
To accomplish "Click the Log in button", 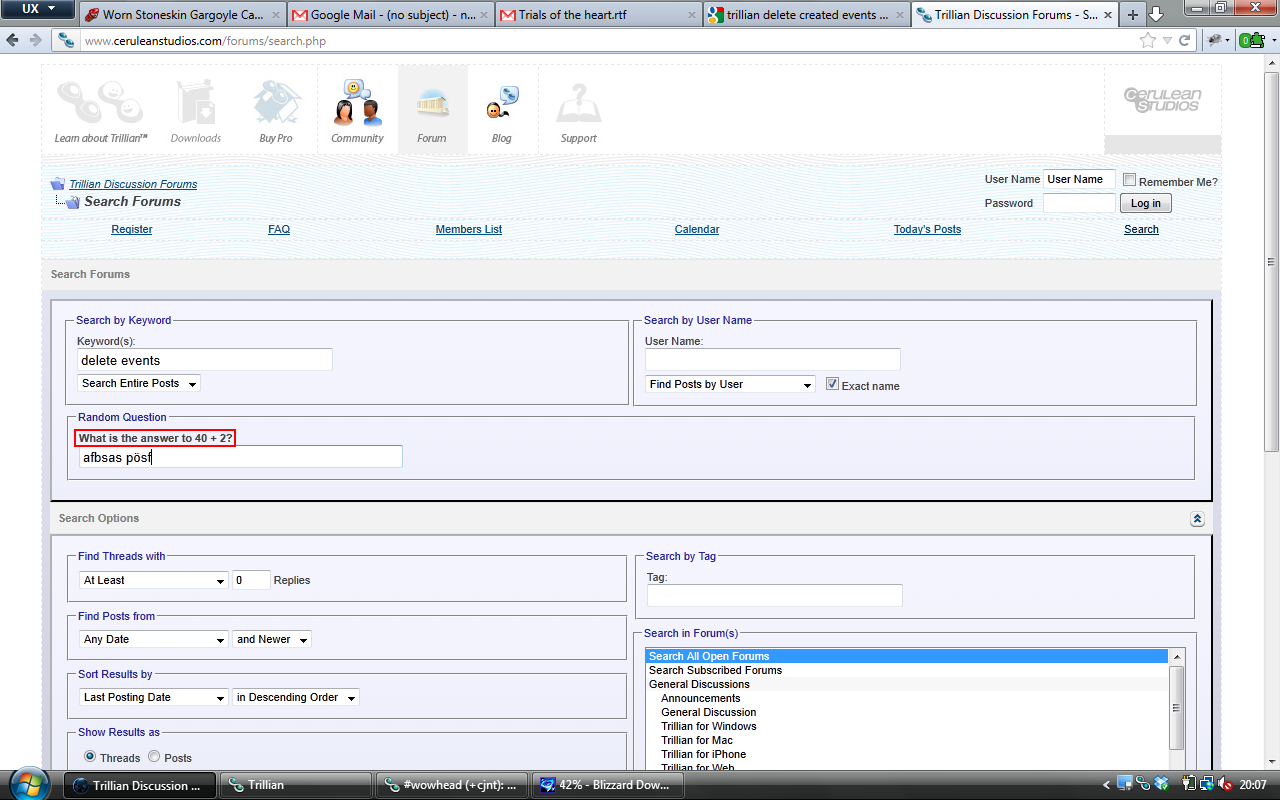I will [1146, 203].
